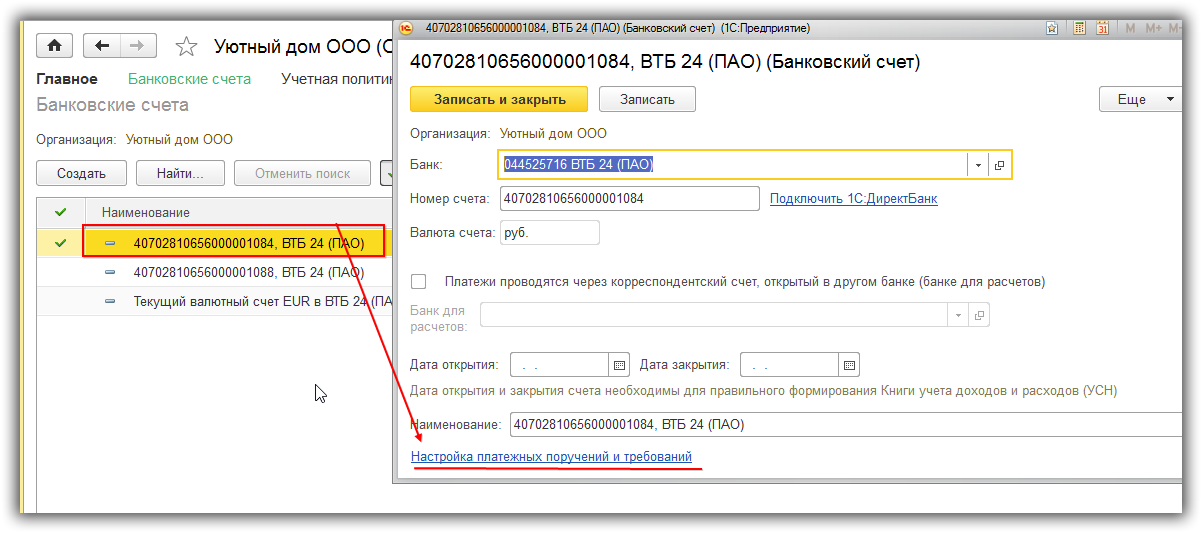Click the Уютный дом ООО organization value in dialog

(552, 133)
